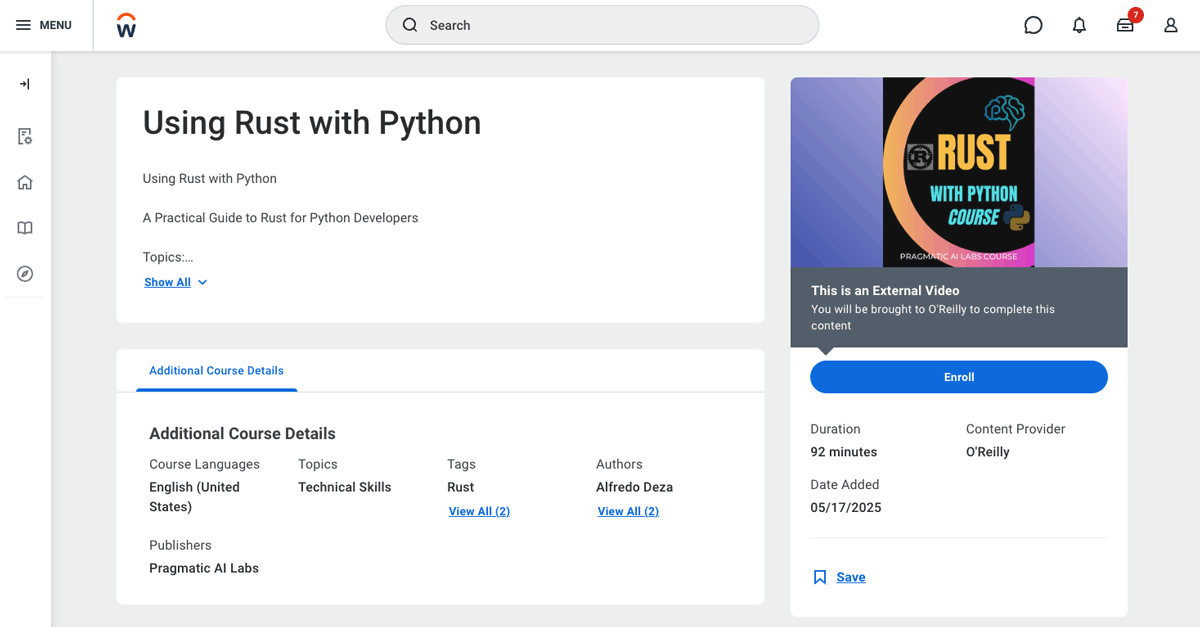Expand the sidebar with arrow icon
Viewport: 1200px width, 627px height.
pos(25,84)
